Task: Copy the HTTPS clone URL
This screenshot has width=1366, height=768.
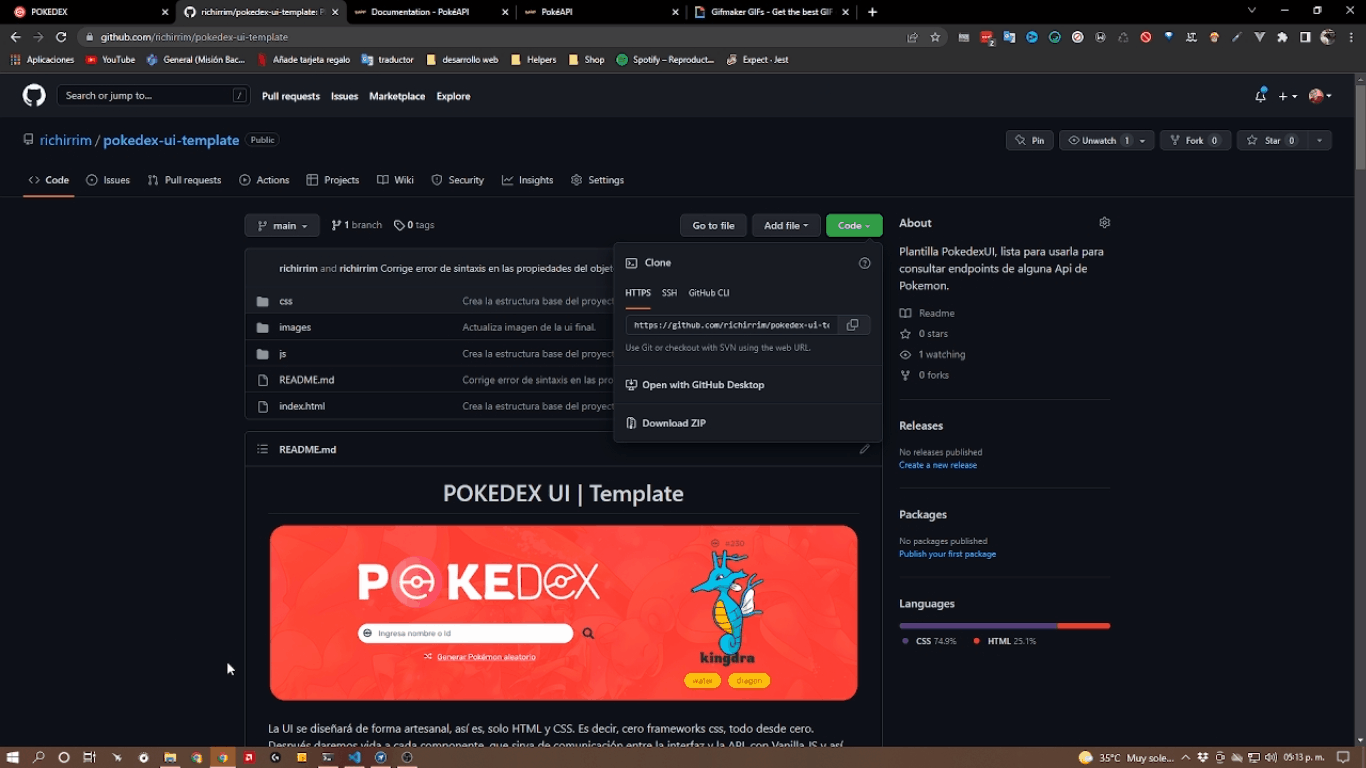Action: (x=852, y=325)
